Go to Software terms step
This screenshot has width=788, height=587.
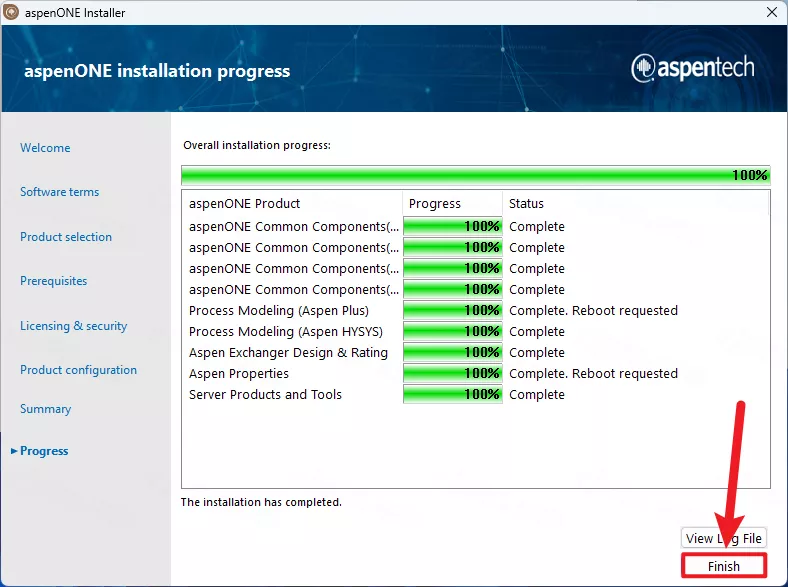coord(59,192)
